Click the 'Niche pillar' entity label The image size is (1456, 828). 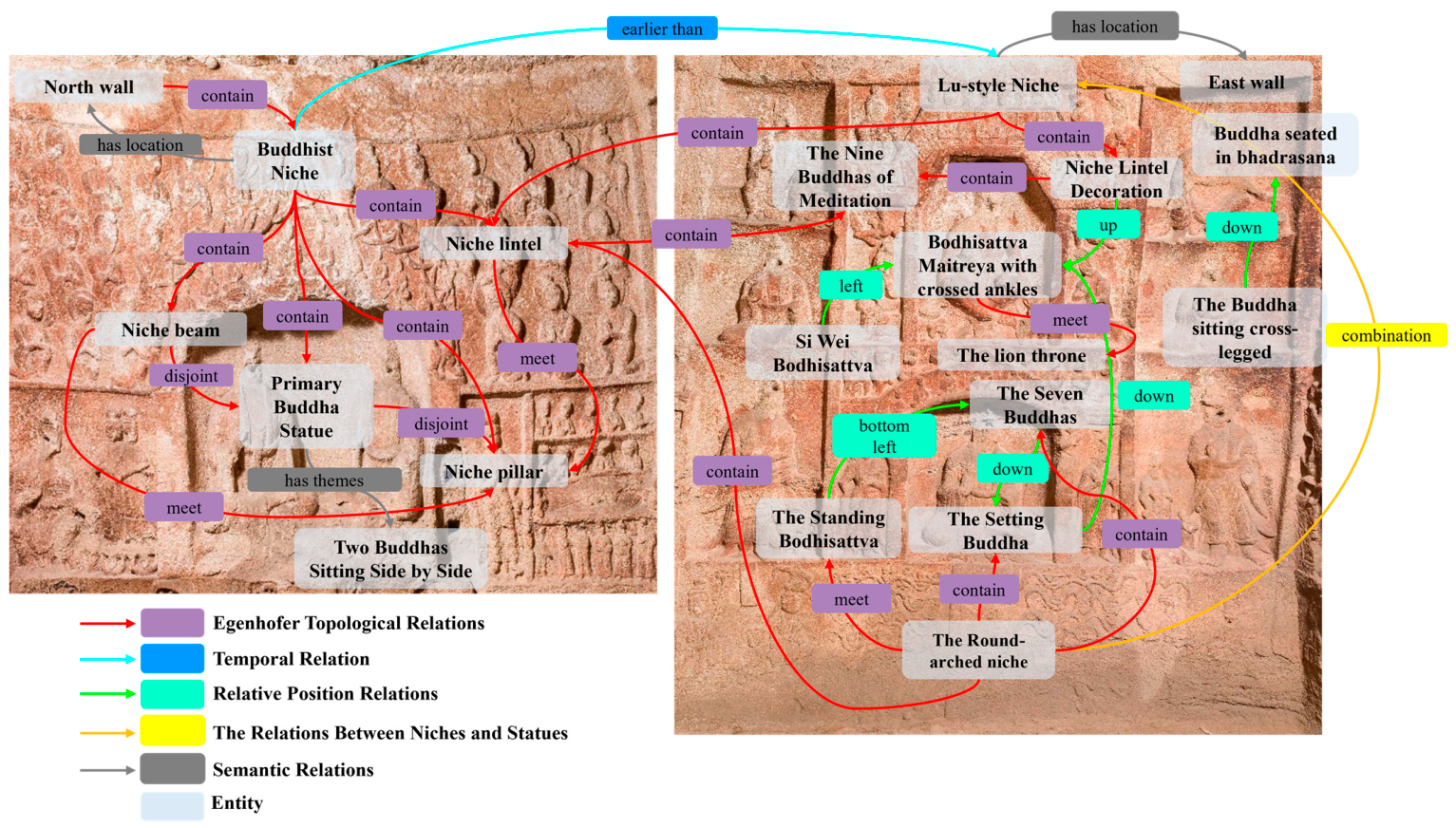(x=494, y=472)
